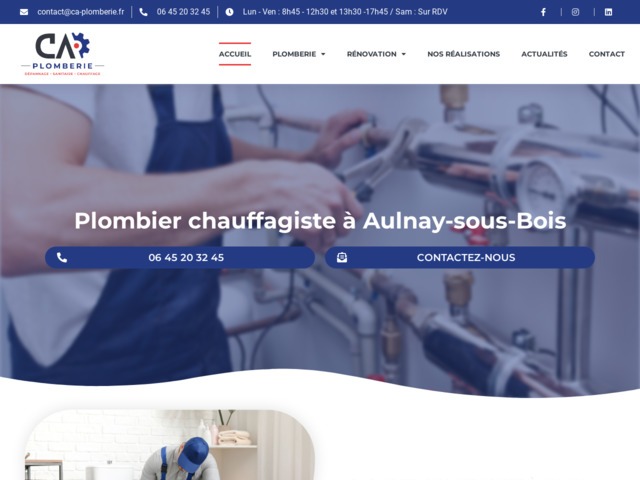The image size is (640, 480).
Task: Click the phone icon in the top bar
Action: tap(143, 12)
